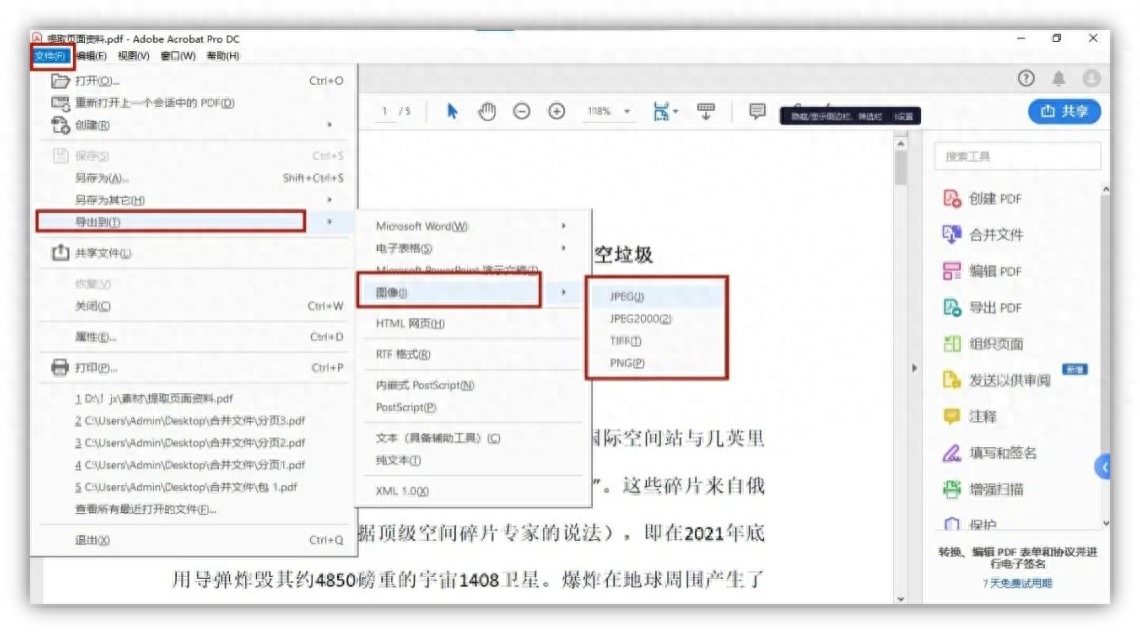1140x634 pixels.
Task: Click the 共享 share button
Action: [x=1064, y=111]
